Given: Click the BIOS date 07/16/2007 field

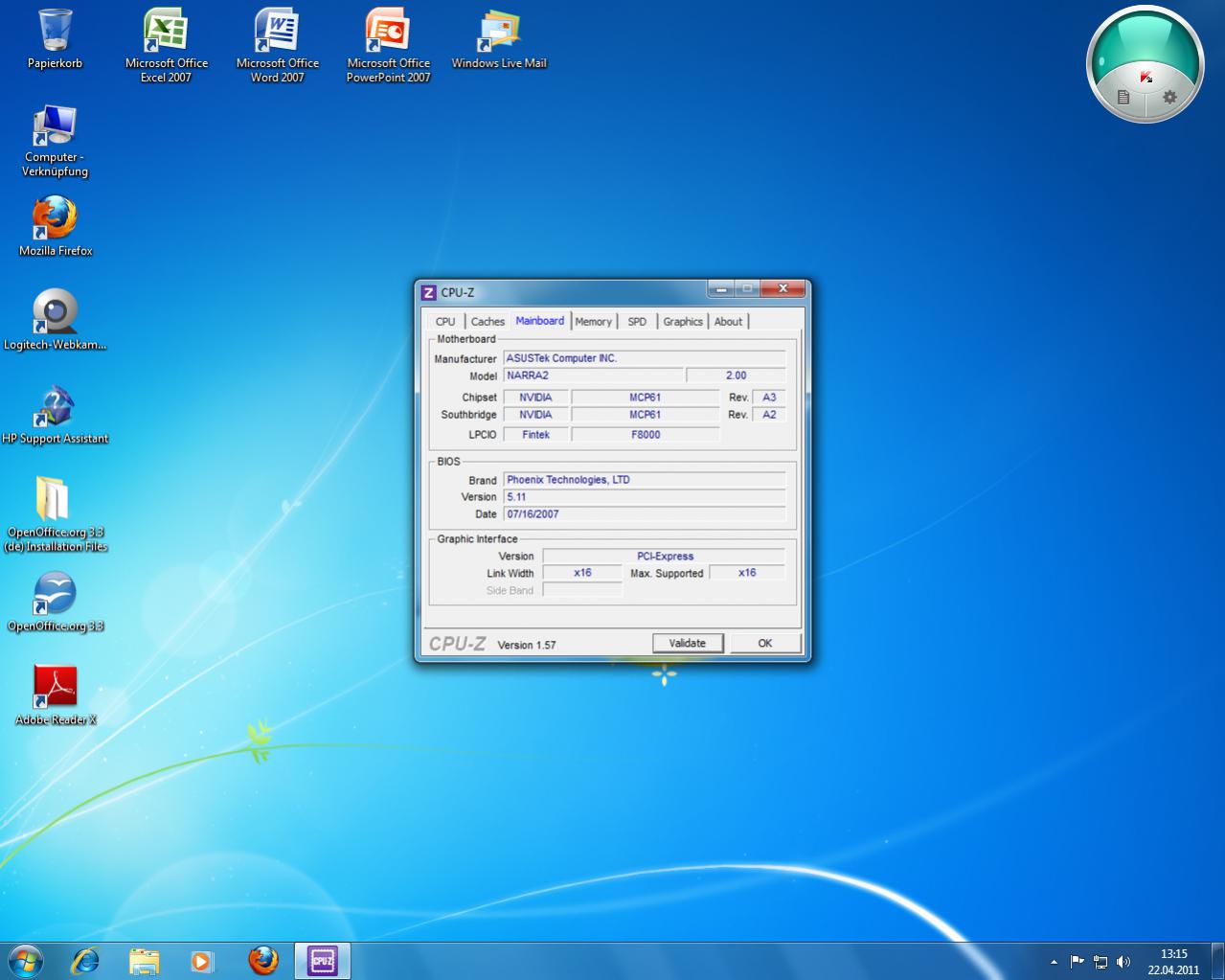Looking at the screenshot, I should tap(645, 514).
